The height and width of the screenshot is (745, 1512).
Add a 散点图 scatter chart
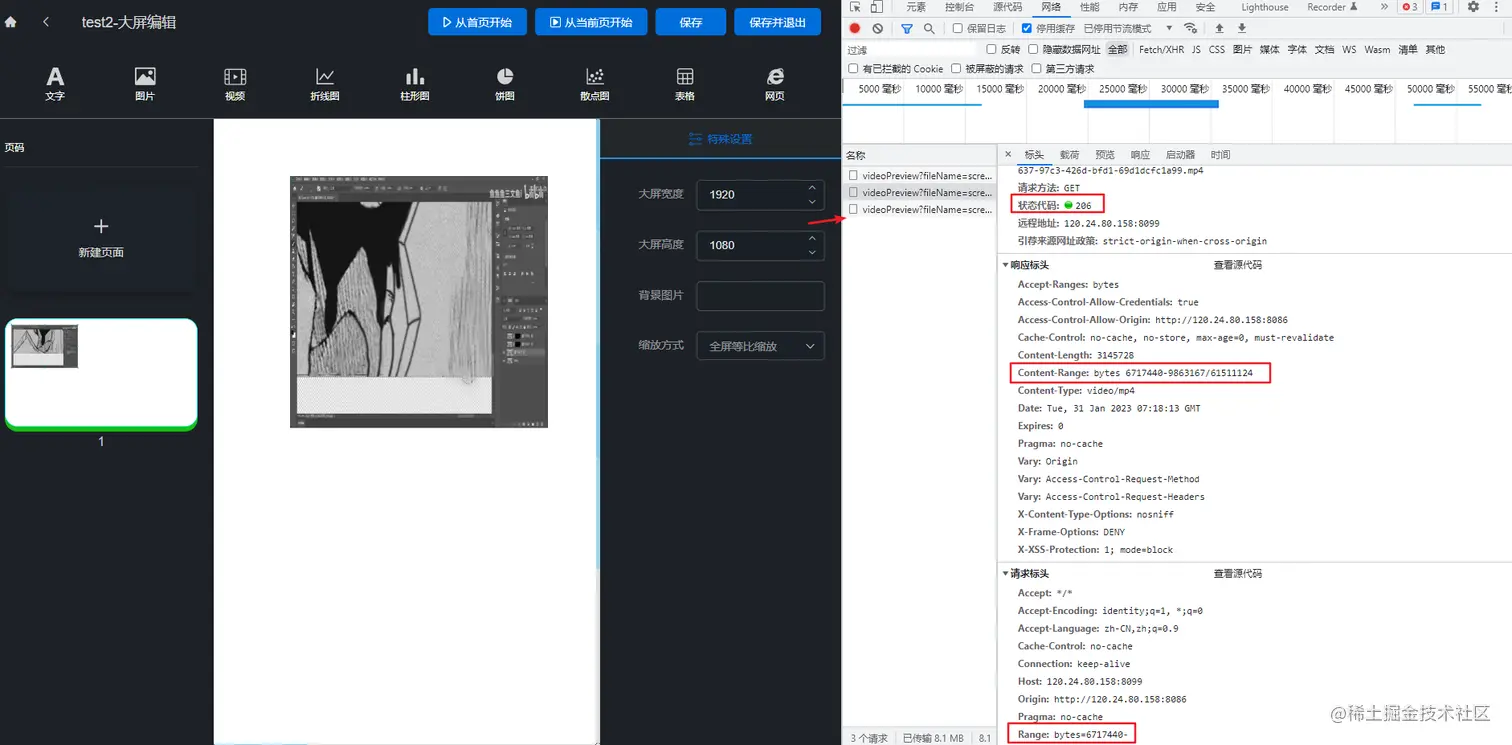click(595, 84)
